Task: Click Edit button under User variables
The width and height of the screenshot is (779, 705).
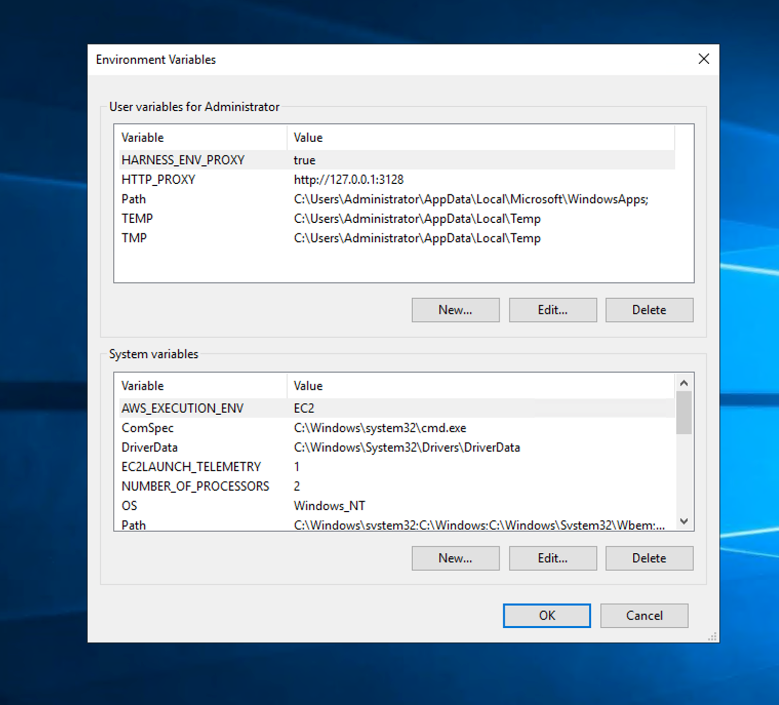Action: pos(552,310)
